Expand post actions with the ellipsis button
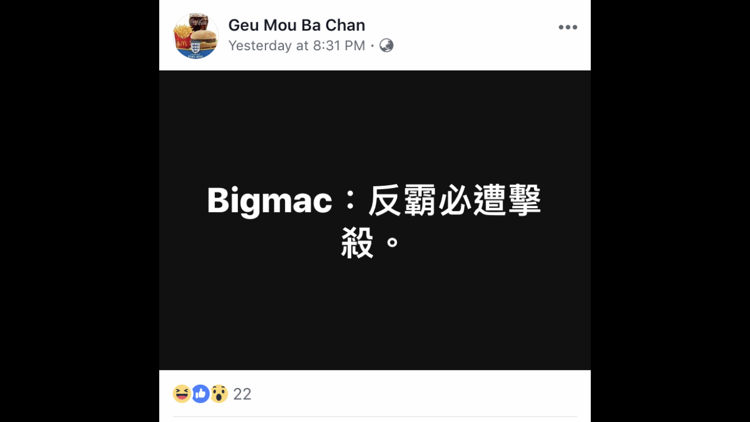 pos(568,27)
